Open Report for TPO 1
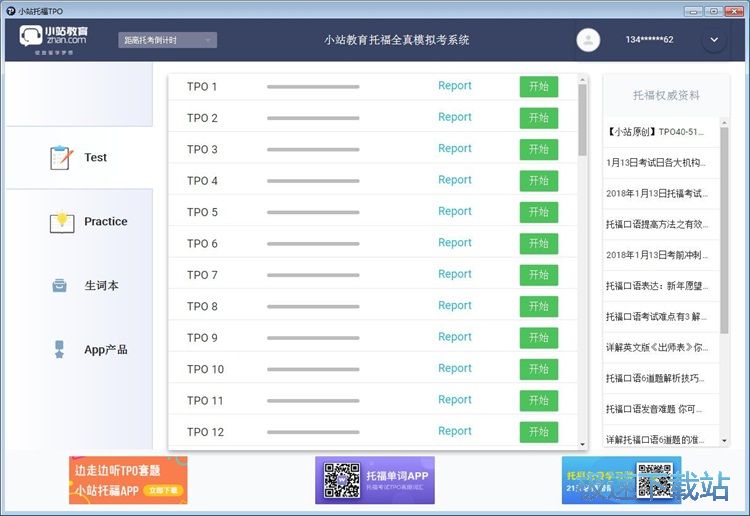The width and height of the screenshot is (750, 516). (454, 86)
